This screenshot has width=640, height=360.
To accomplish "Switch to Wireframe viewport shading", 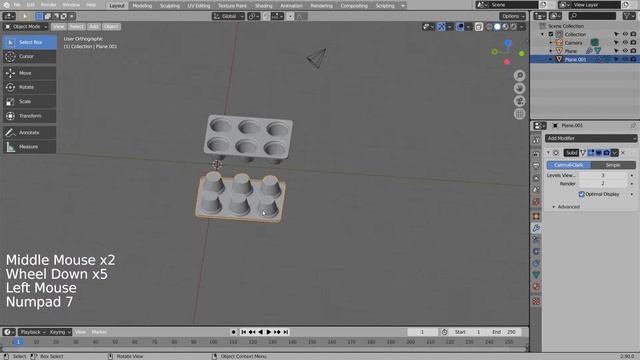I will coord(489,27).
